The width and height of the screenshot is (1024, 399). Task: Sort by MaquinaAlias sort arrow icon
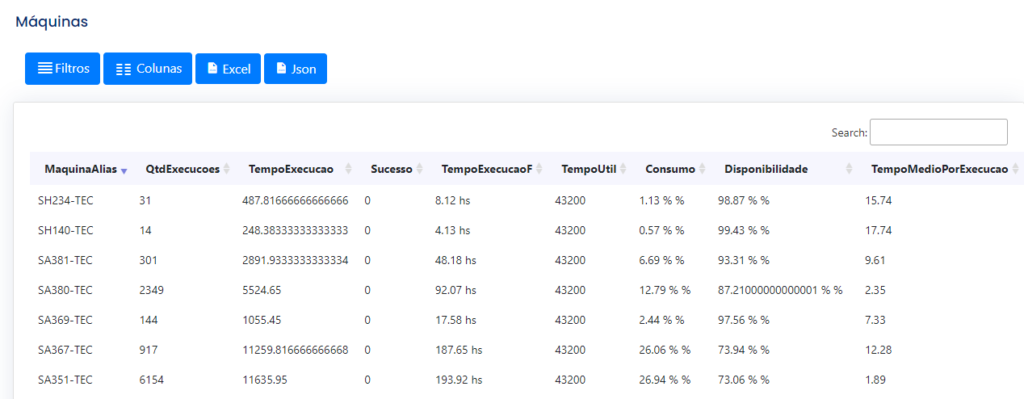click(124, 170)
